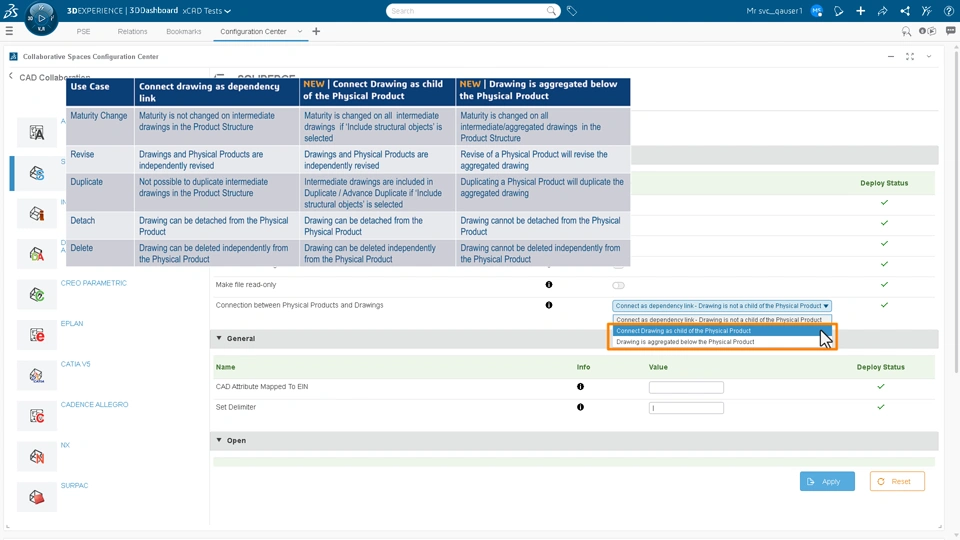Screen dimensions: 960x540
Task: Open the CATIA V5 link
Action: tap(75, 364)
